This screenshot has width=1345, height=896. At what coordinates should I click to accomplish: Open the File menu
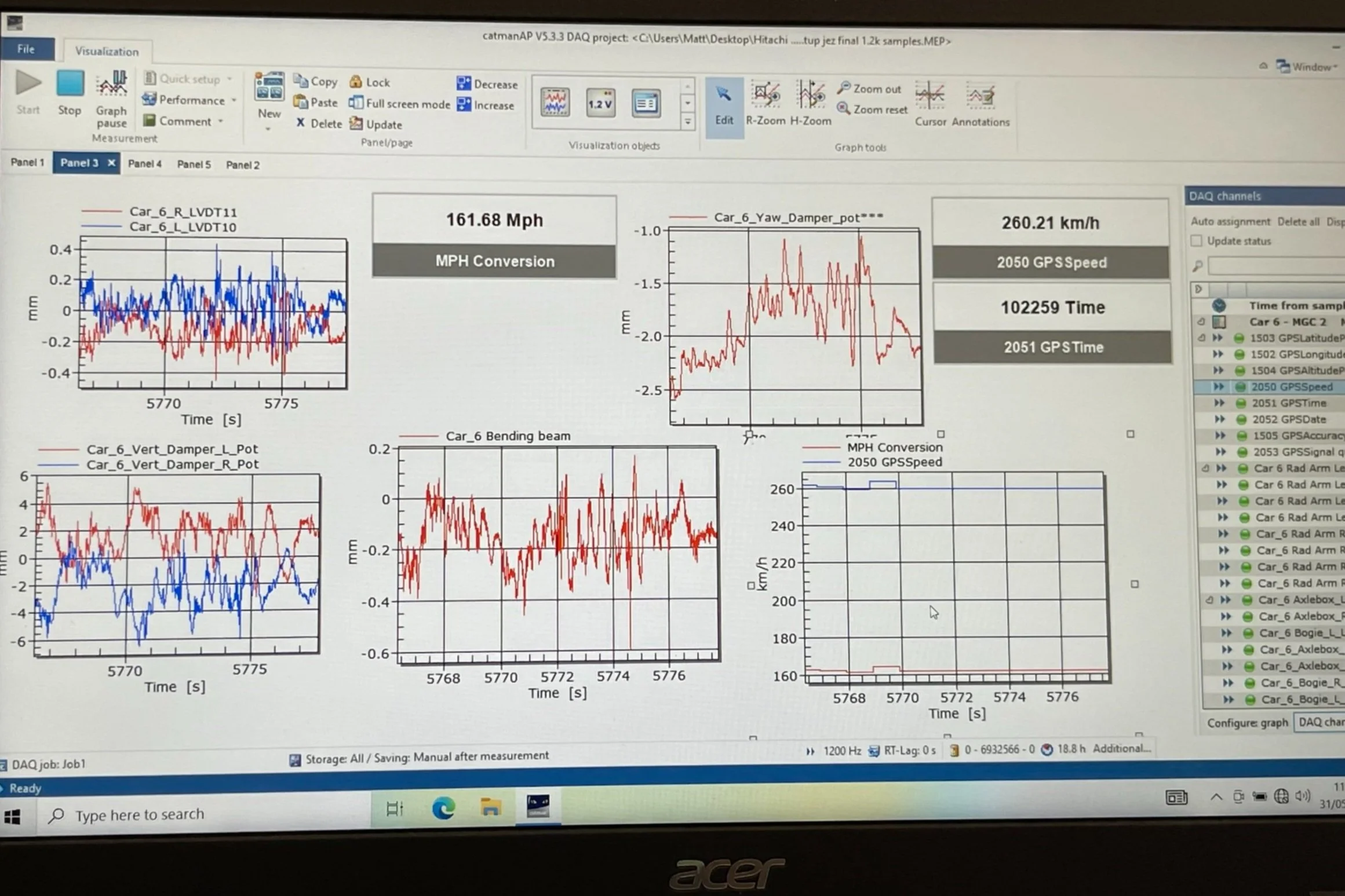click(x=26, y=49)
